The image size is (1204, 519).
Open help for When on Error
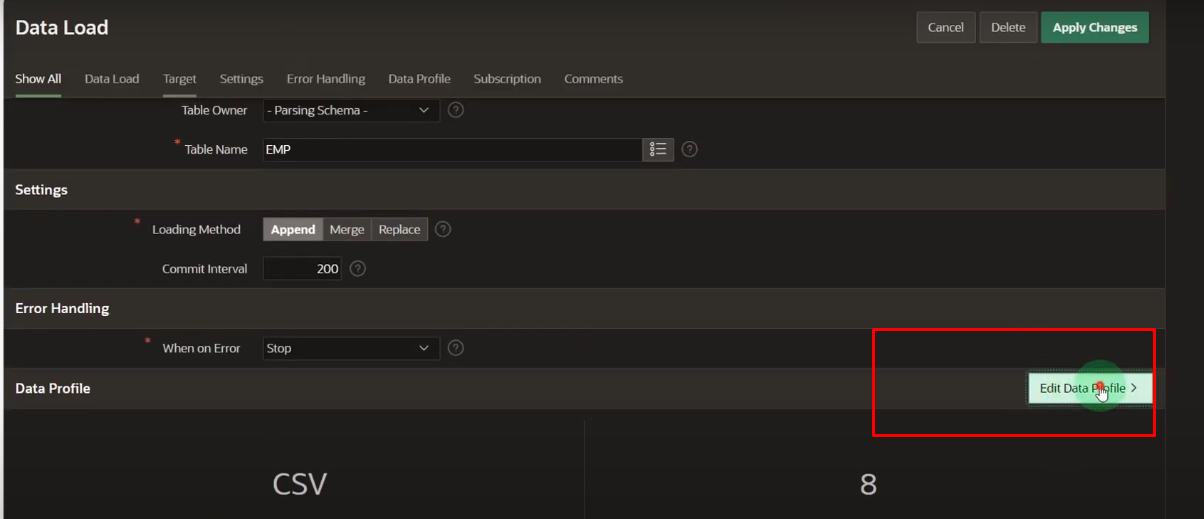(456, 348)
